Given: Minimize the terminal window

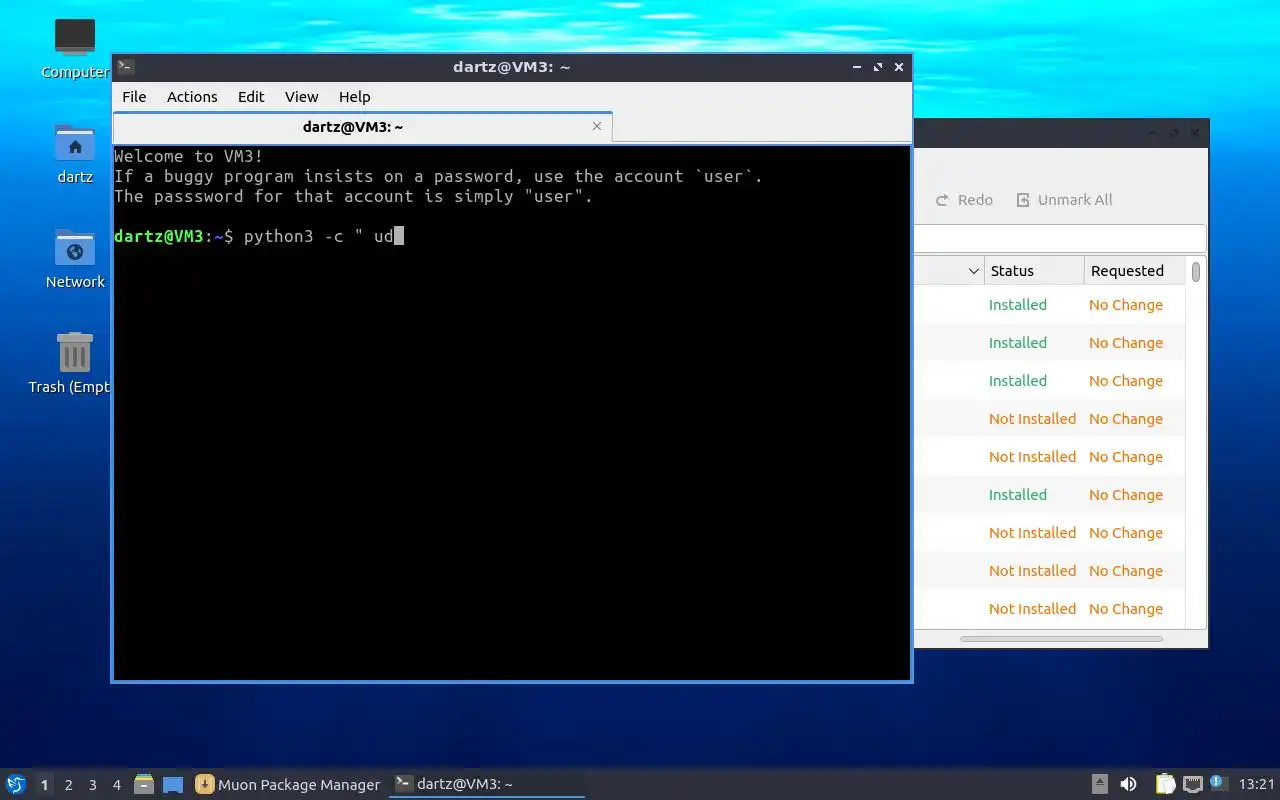Looking at the screenshot, I should tap(857, 67).
